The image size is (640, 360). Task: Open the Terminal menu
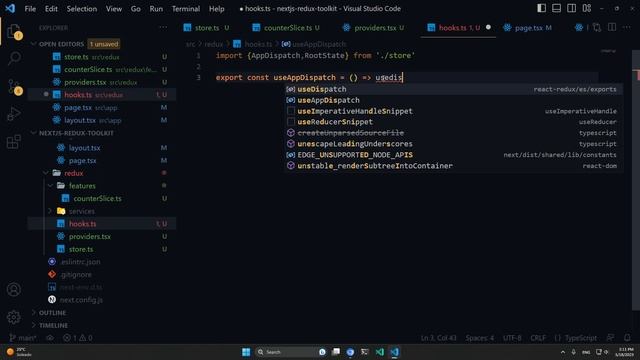click(186, 9)
